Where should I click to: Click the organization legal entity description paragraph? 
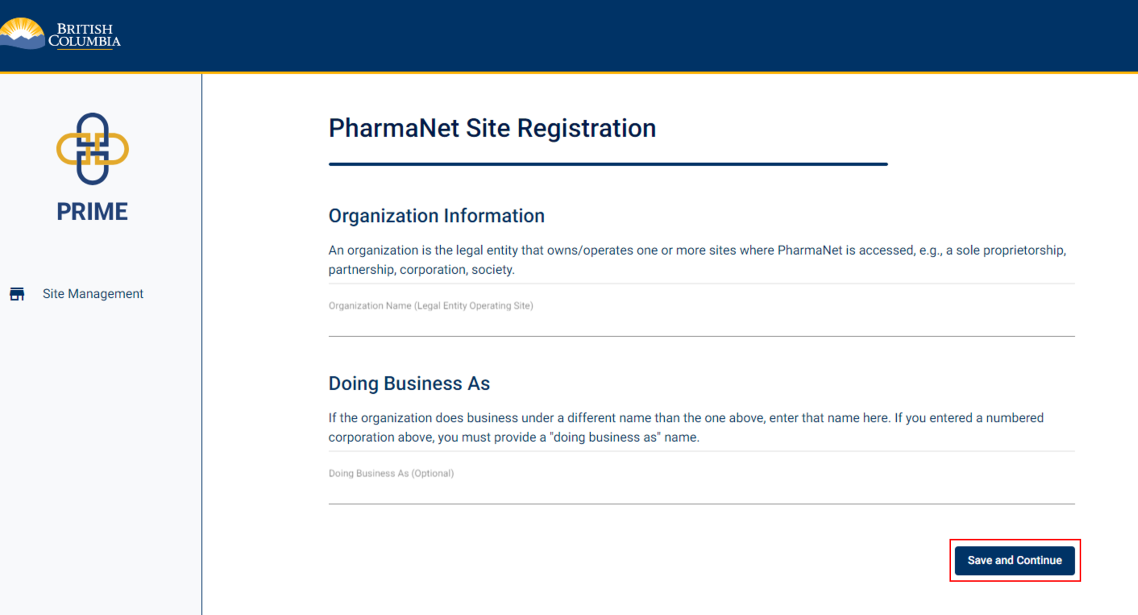(x=696, y=260)
